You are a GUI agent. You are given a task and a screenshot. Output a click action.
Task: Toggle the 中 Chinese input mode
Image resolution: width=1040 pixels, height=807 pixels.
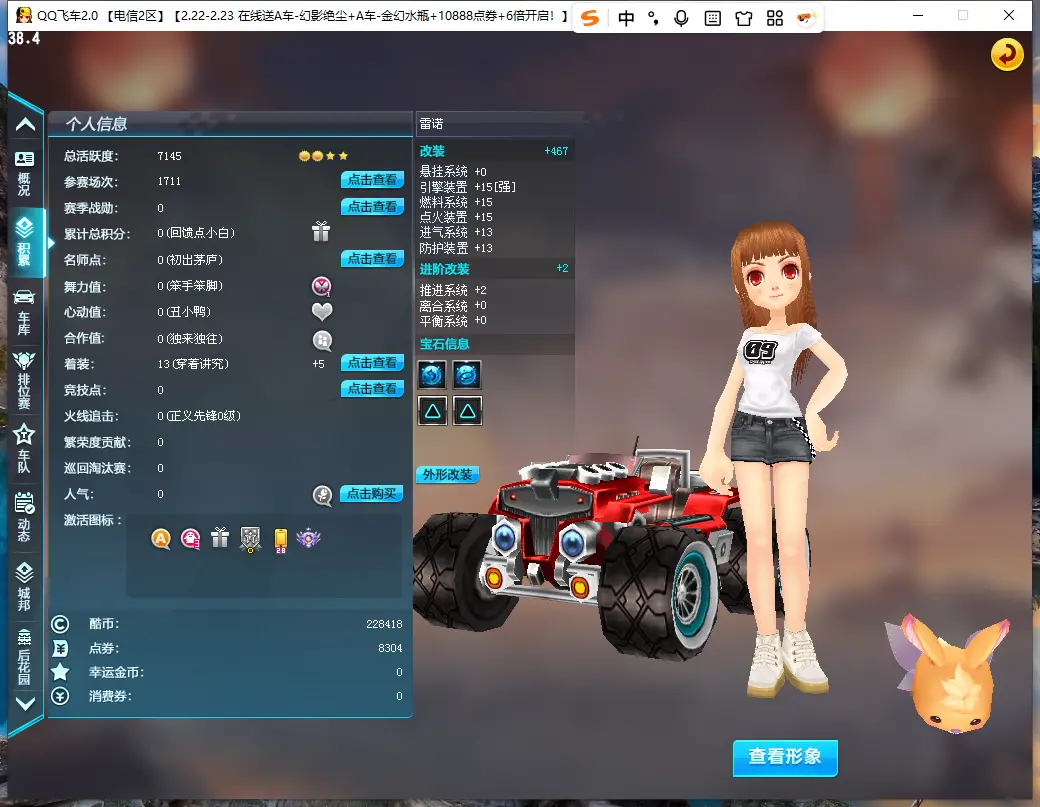[x=625, y=18]
